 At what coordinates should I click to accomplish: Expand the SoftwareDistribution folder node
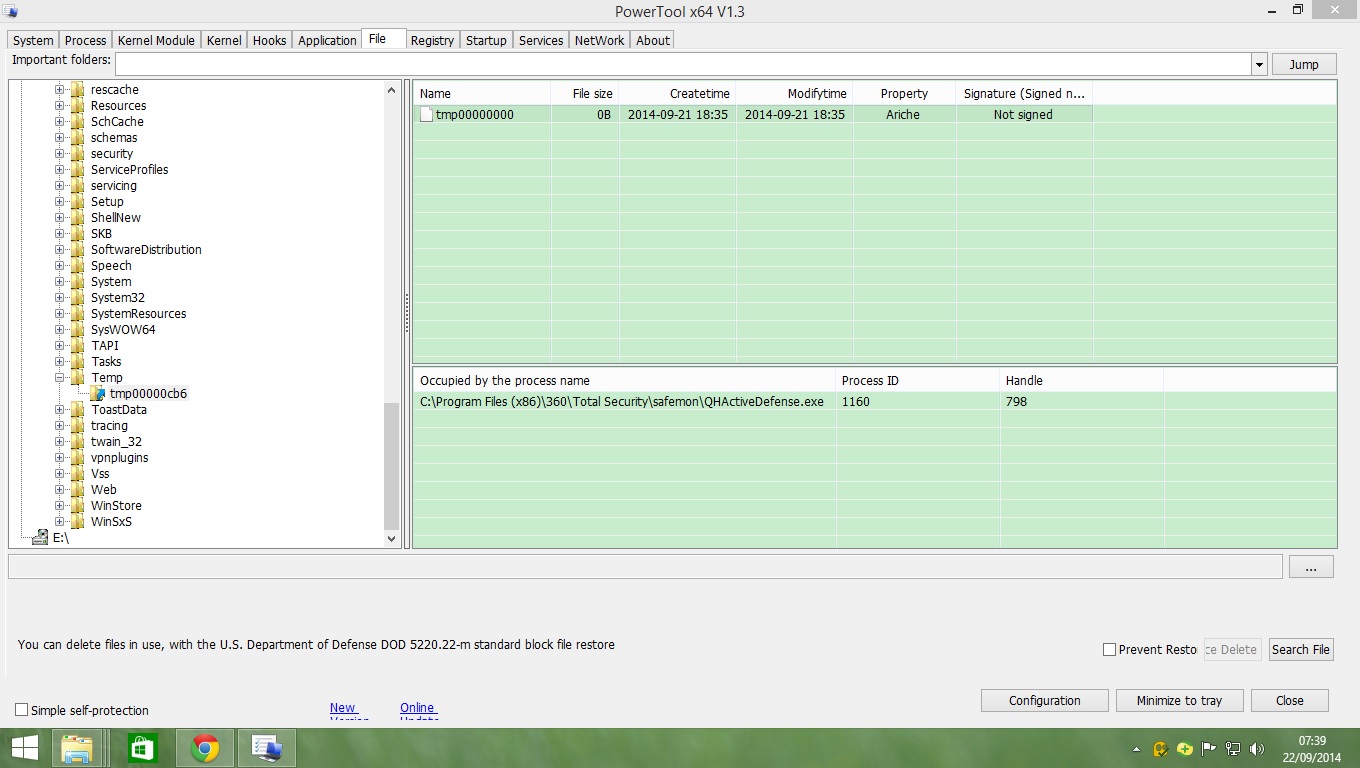click(x=60, y=250)
